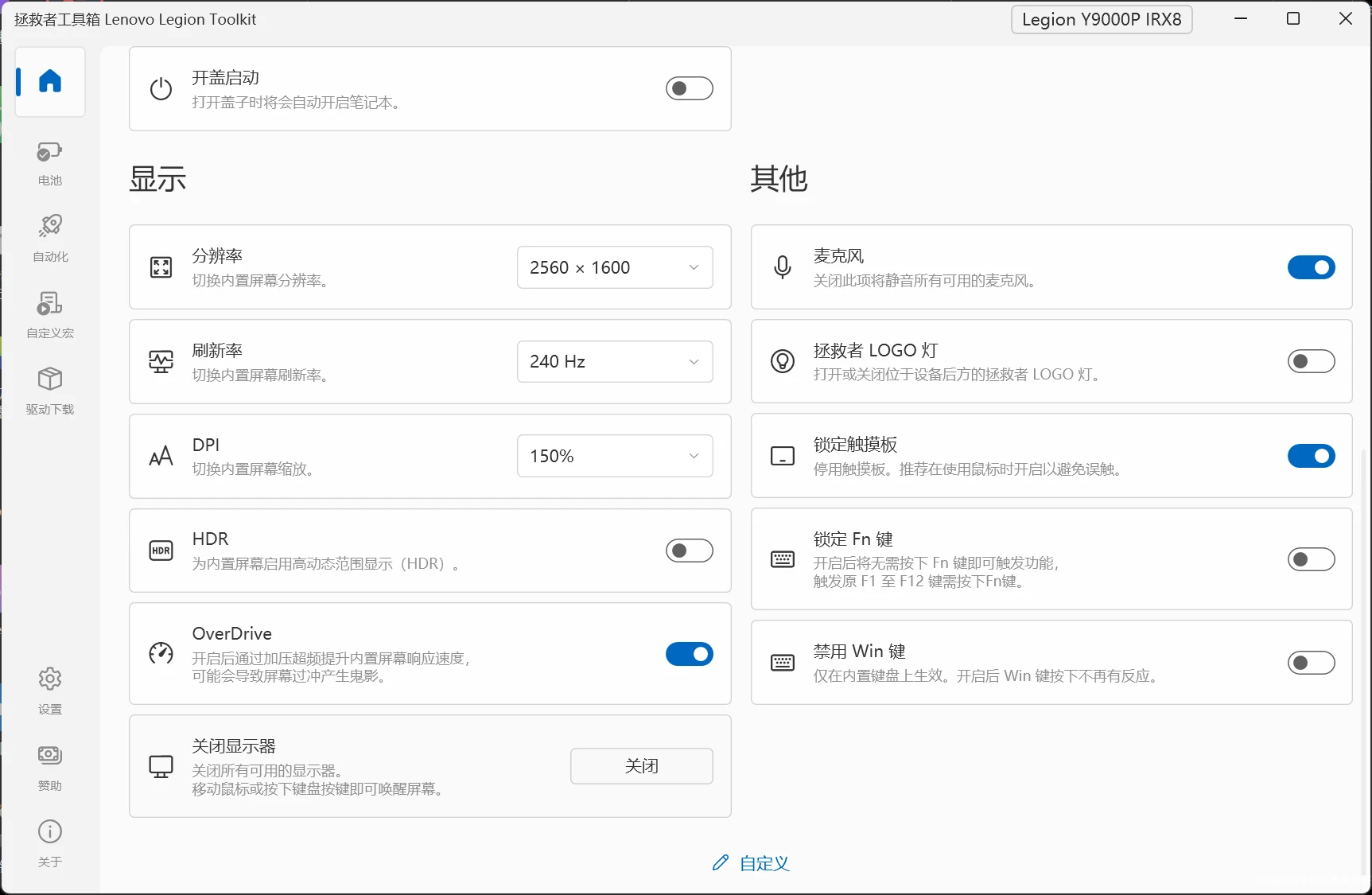Click the 刷新率 refresh rate monitor icon
1372x895 pixels.
pyautogui.click(x=161, y=362)
